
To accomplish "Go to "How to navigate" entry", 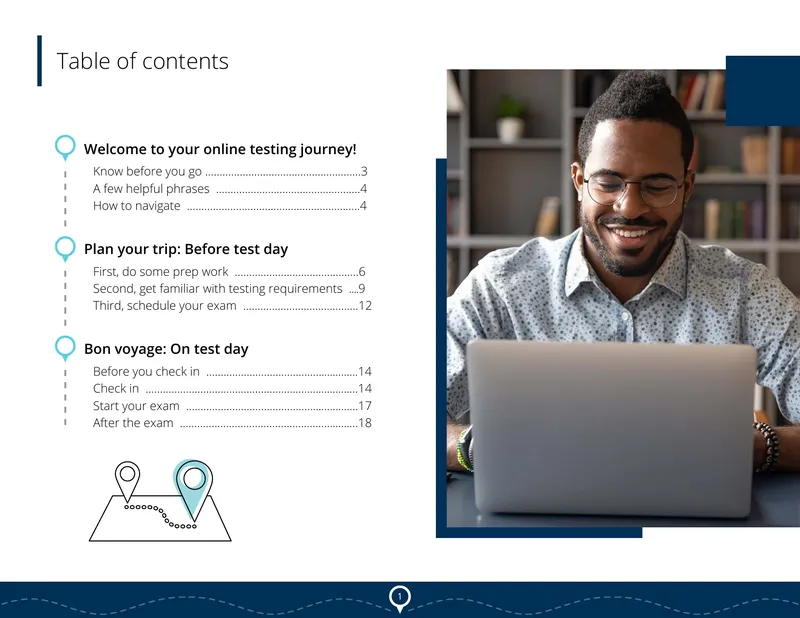I will [230, 206].
